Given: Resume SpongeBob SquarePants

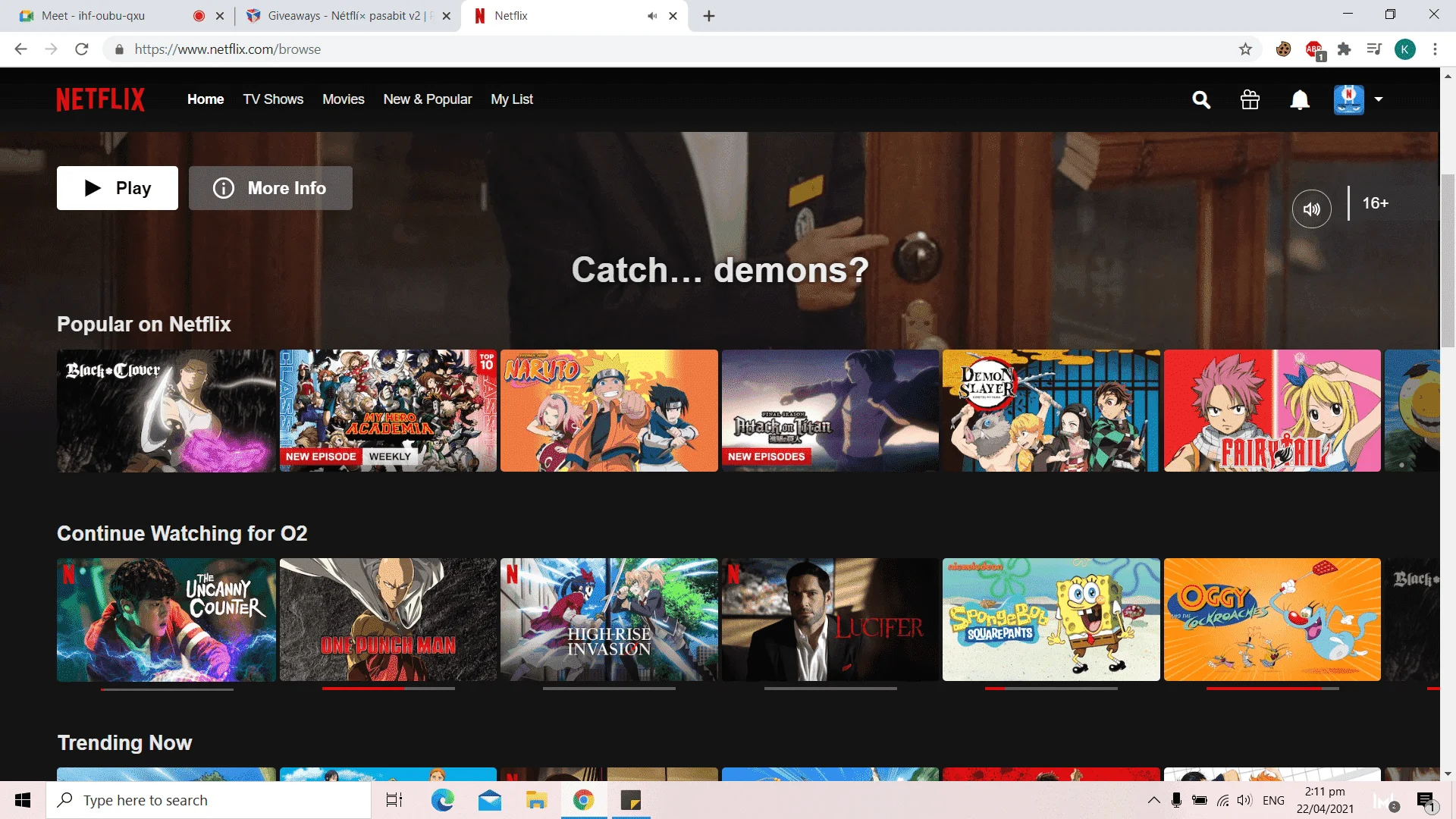Looking at the screenshot, I should [x=1051, y=620].
